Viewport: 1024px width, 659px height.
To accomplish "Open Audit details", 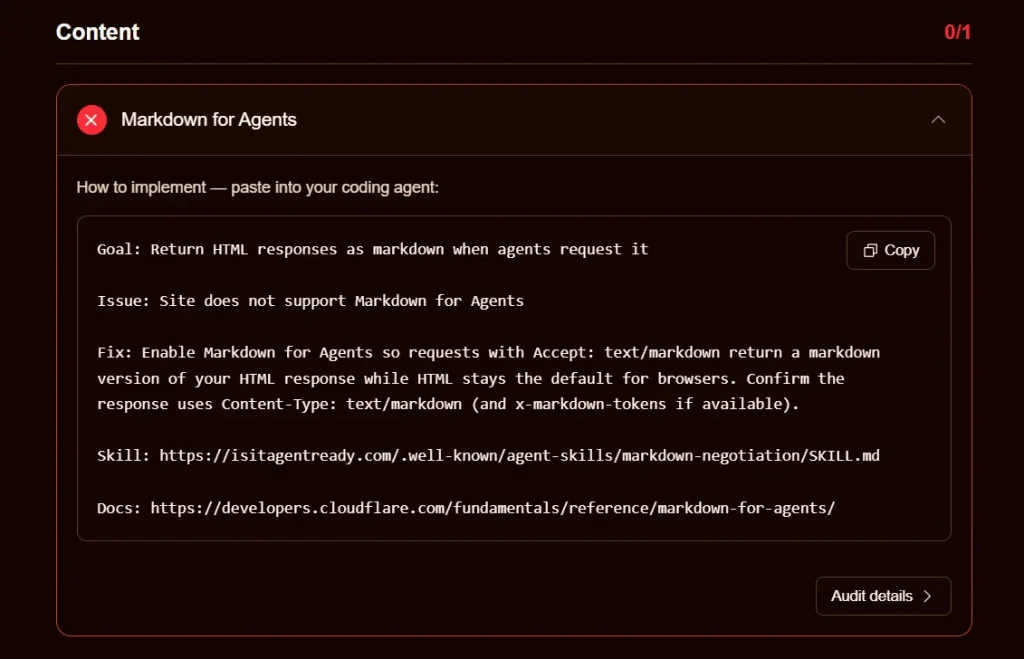I will click(872, 596).
